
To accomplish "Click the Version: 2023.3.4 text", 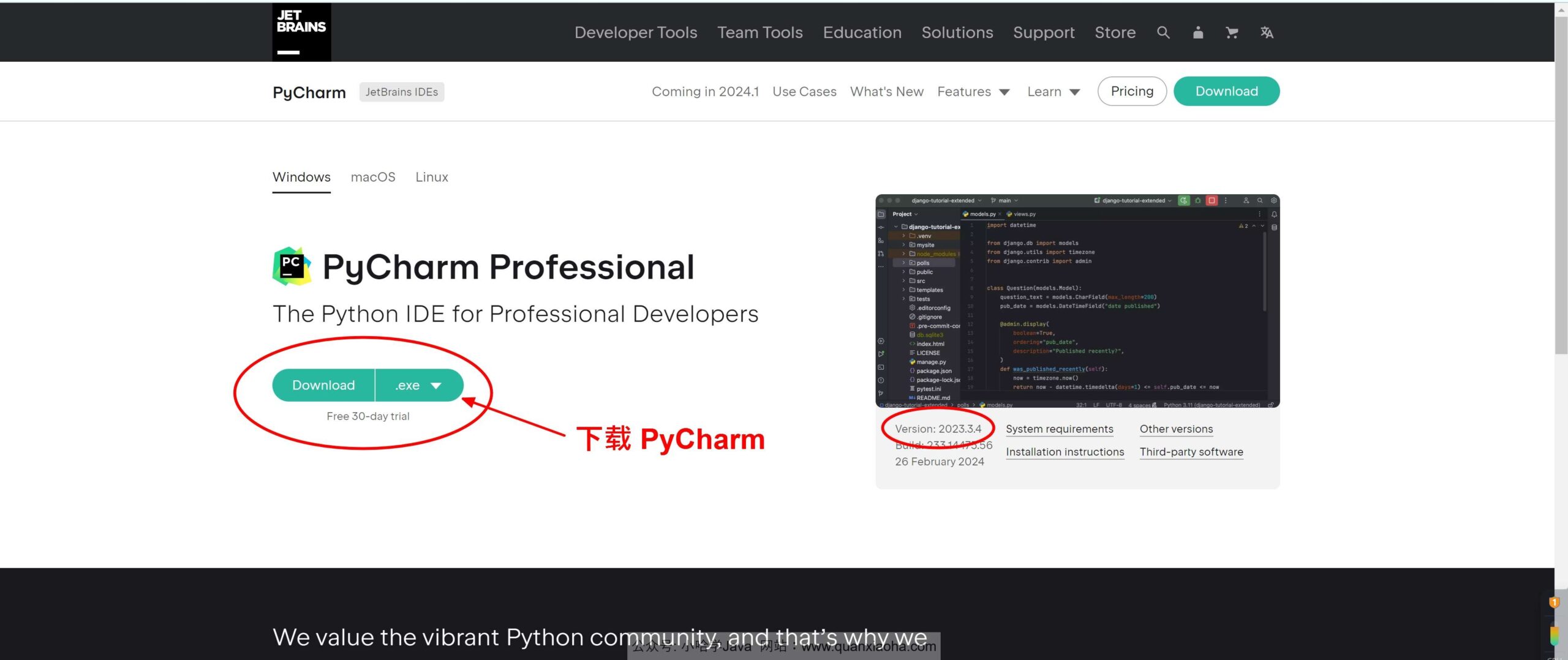I will click(938, 429).
